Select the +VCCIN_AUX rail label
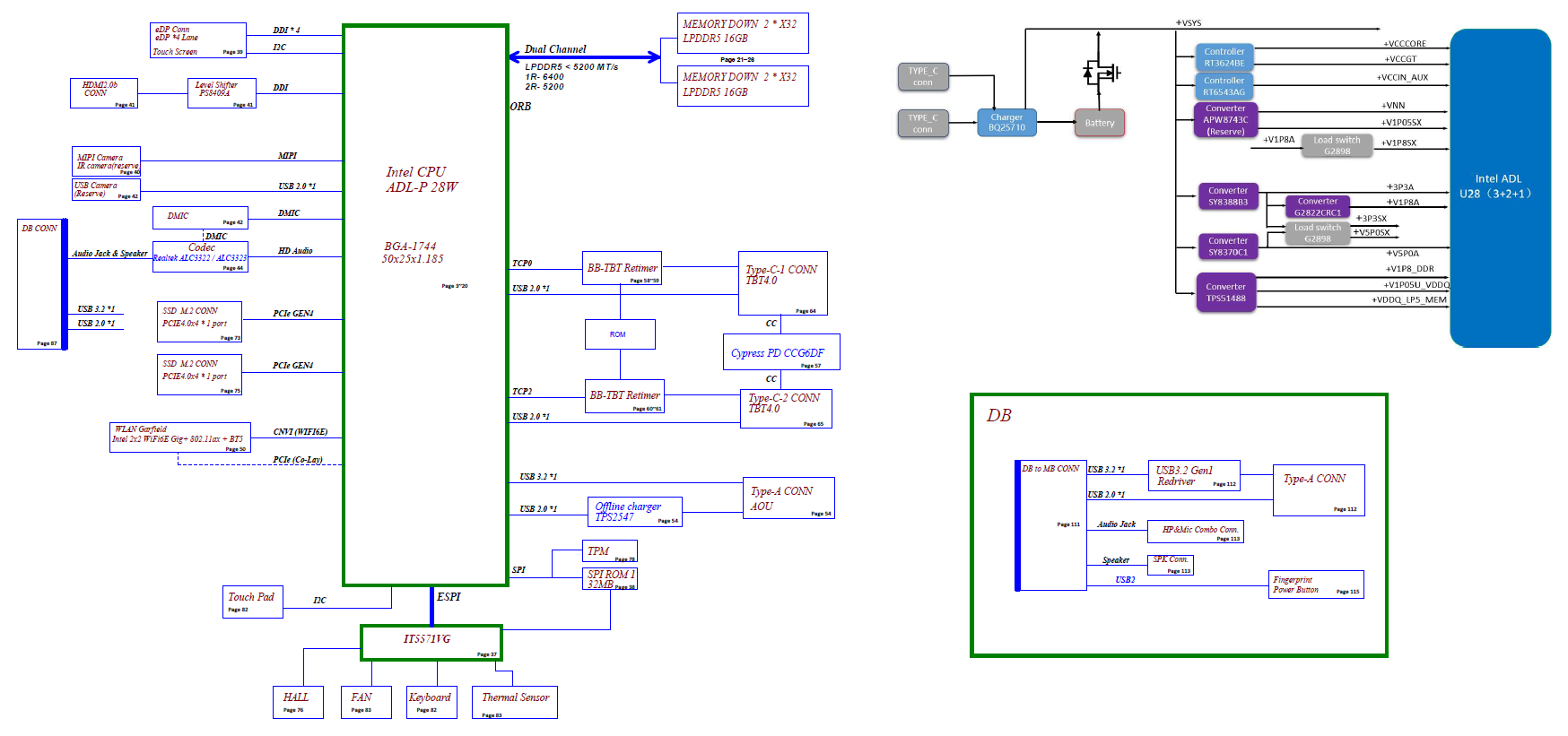This screenshot has height=736, width=1568. 1402,78
